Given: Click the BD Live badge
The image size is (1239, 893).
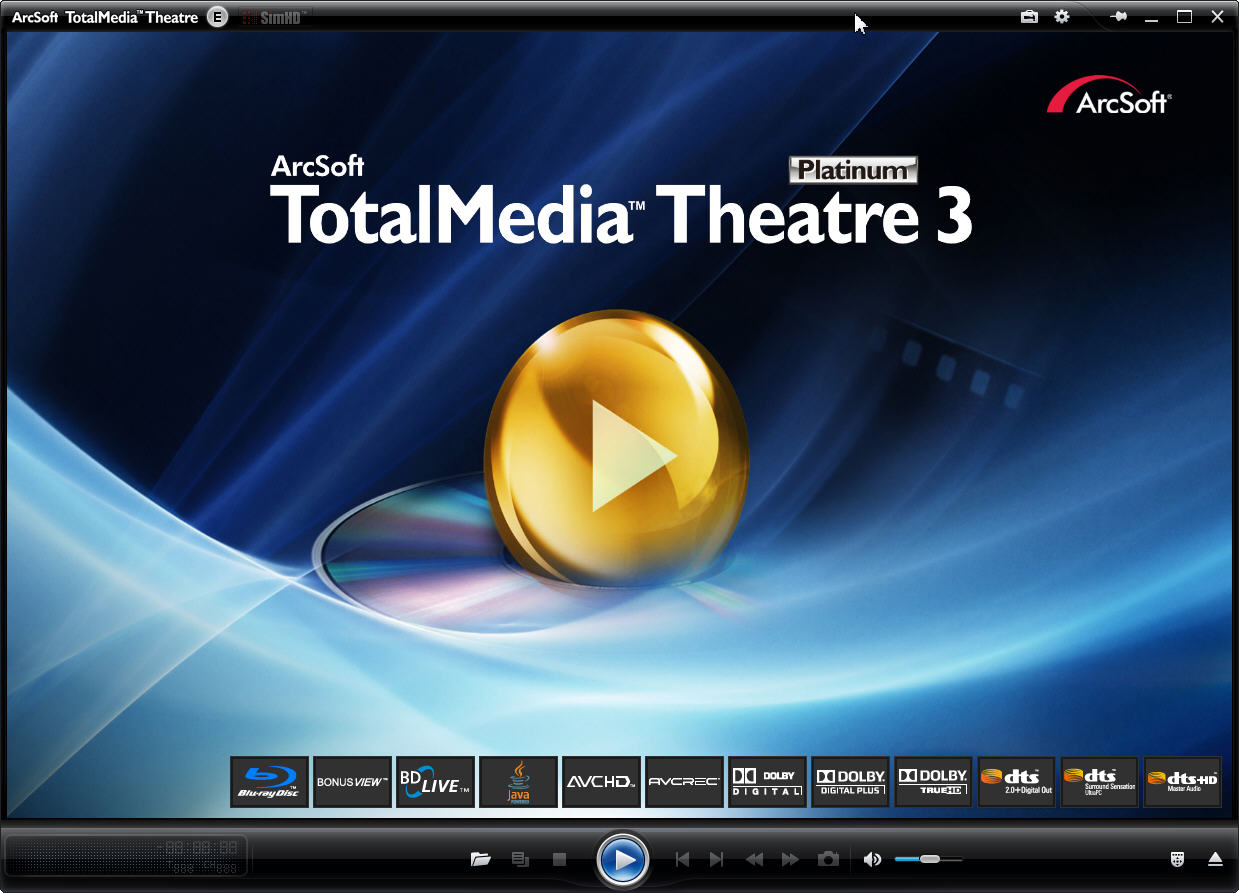Looking at the screenshot, I should (435, 782).
